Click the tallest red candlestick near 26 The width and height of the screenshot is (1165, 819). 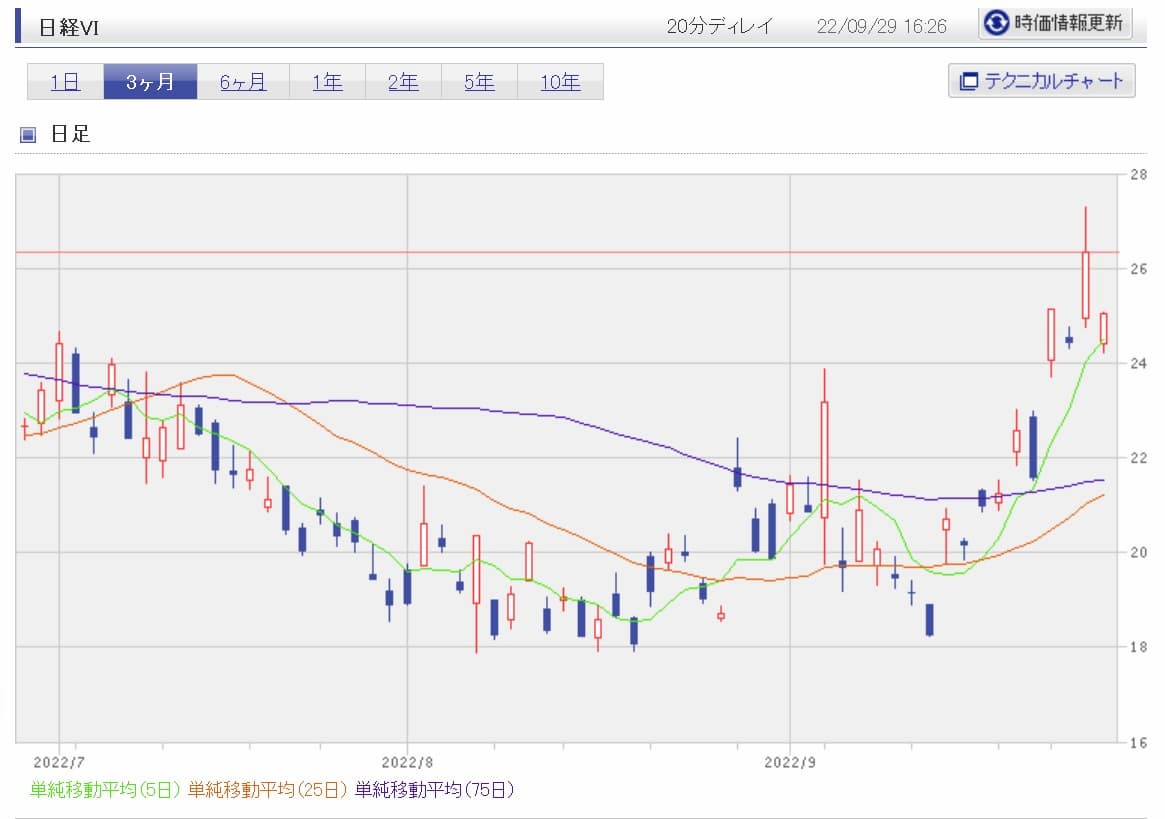click(1085, 284)
